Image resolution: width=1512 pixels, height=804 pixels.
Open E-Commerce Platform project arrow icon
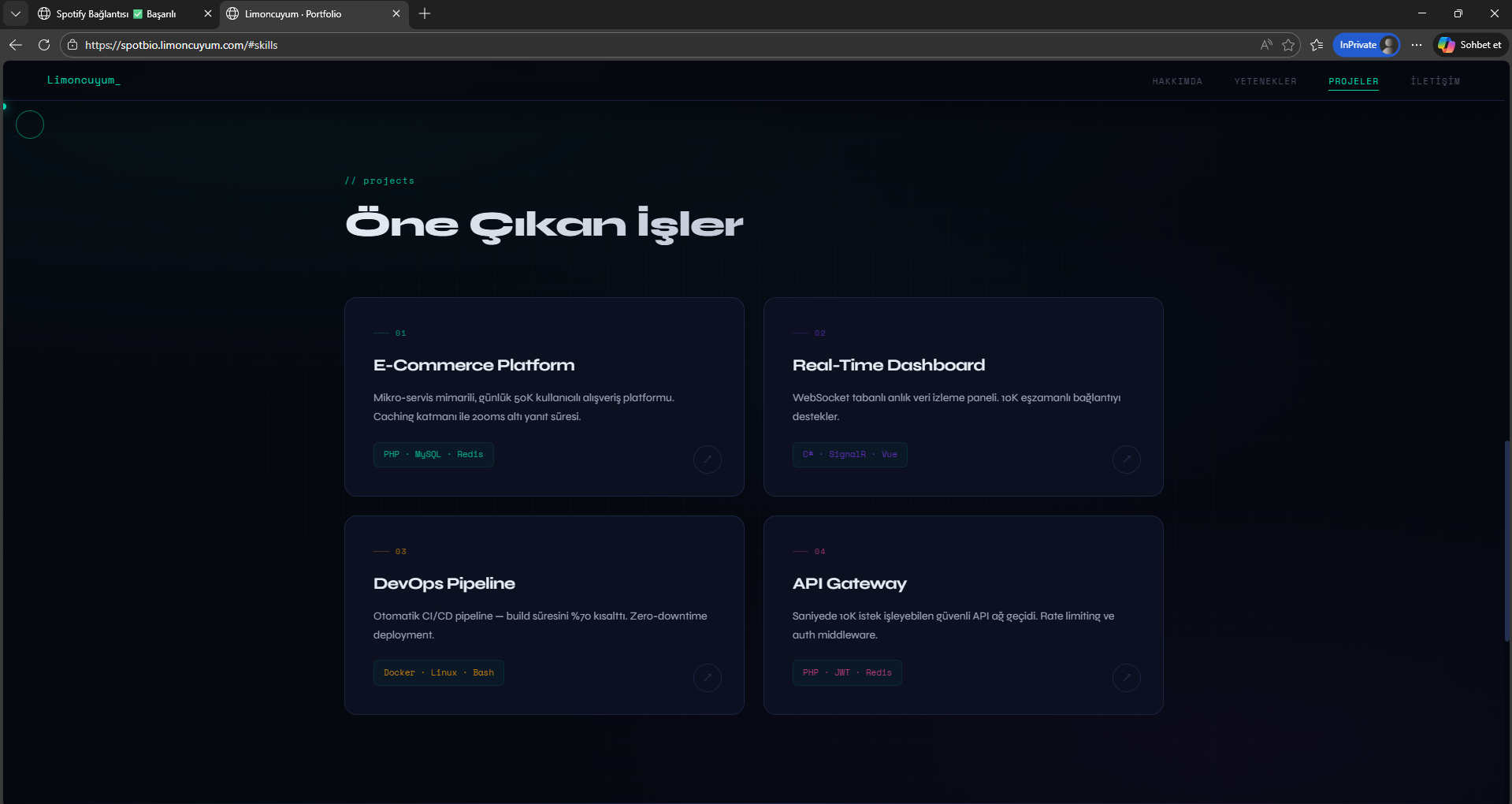pos(707,460)
